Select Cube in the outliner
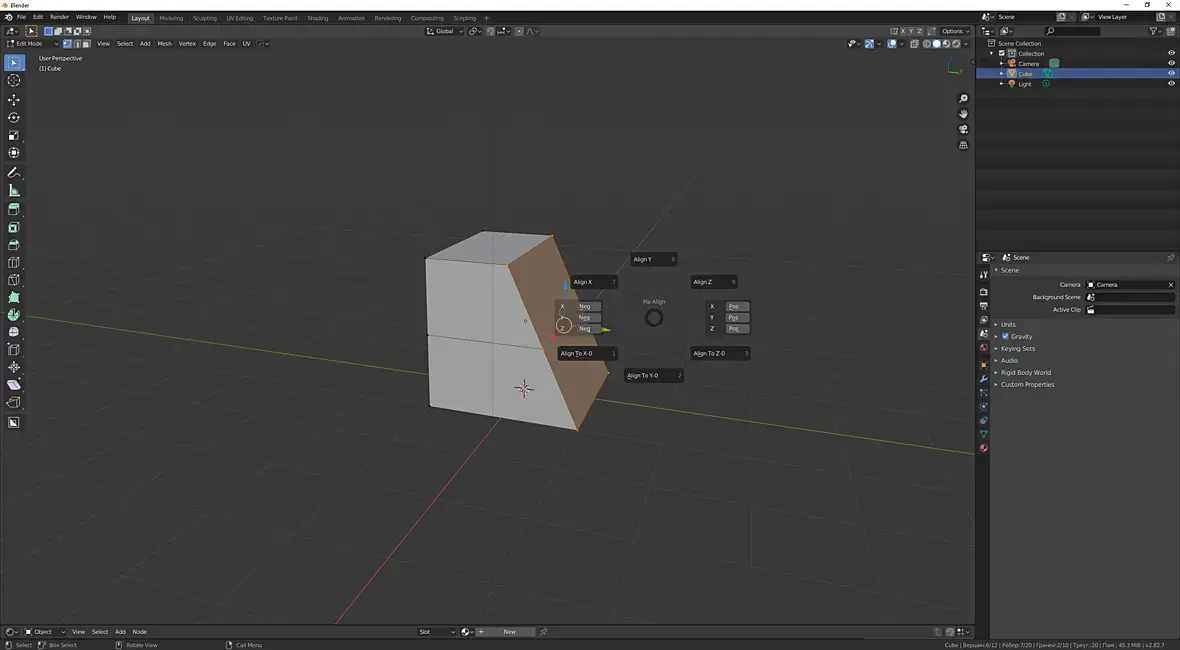The height and width of the screenshot is (650, 1180). click(1025, 74)
